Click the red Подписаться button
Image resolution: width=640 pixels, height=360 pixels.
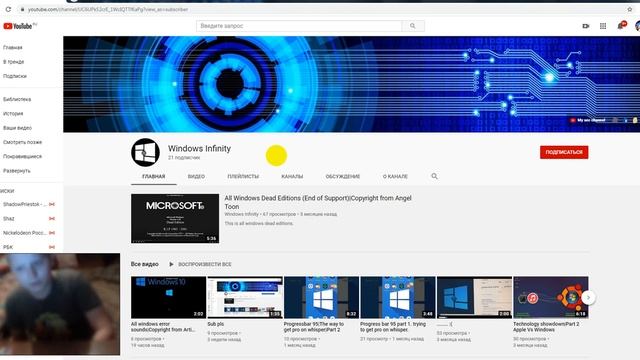click(x=564, y=152)
